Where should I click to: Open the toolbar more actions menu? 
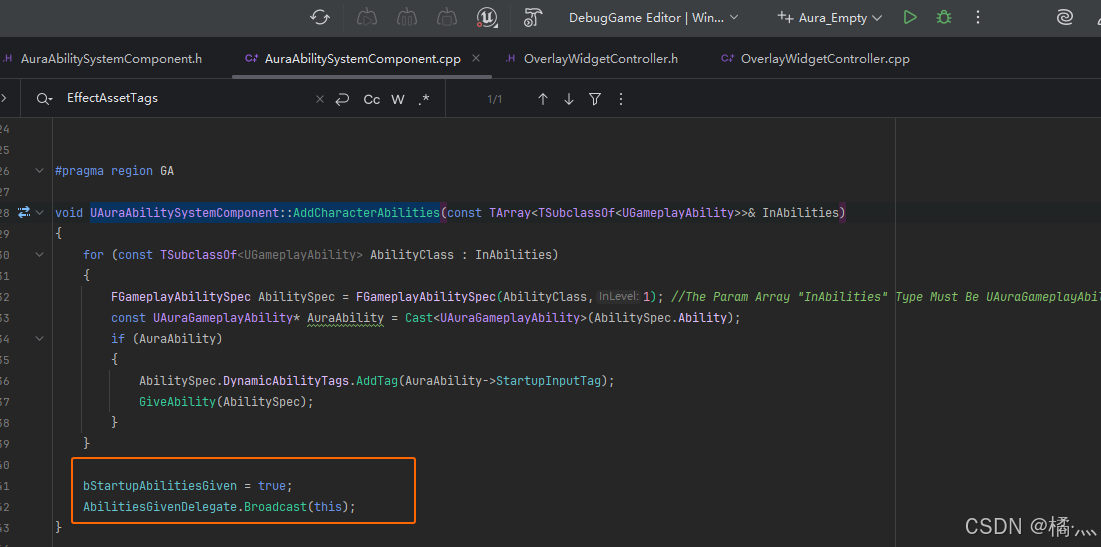[978, 18]
